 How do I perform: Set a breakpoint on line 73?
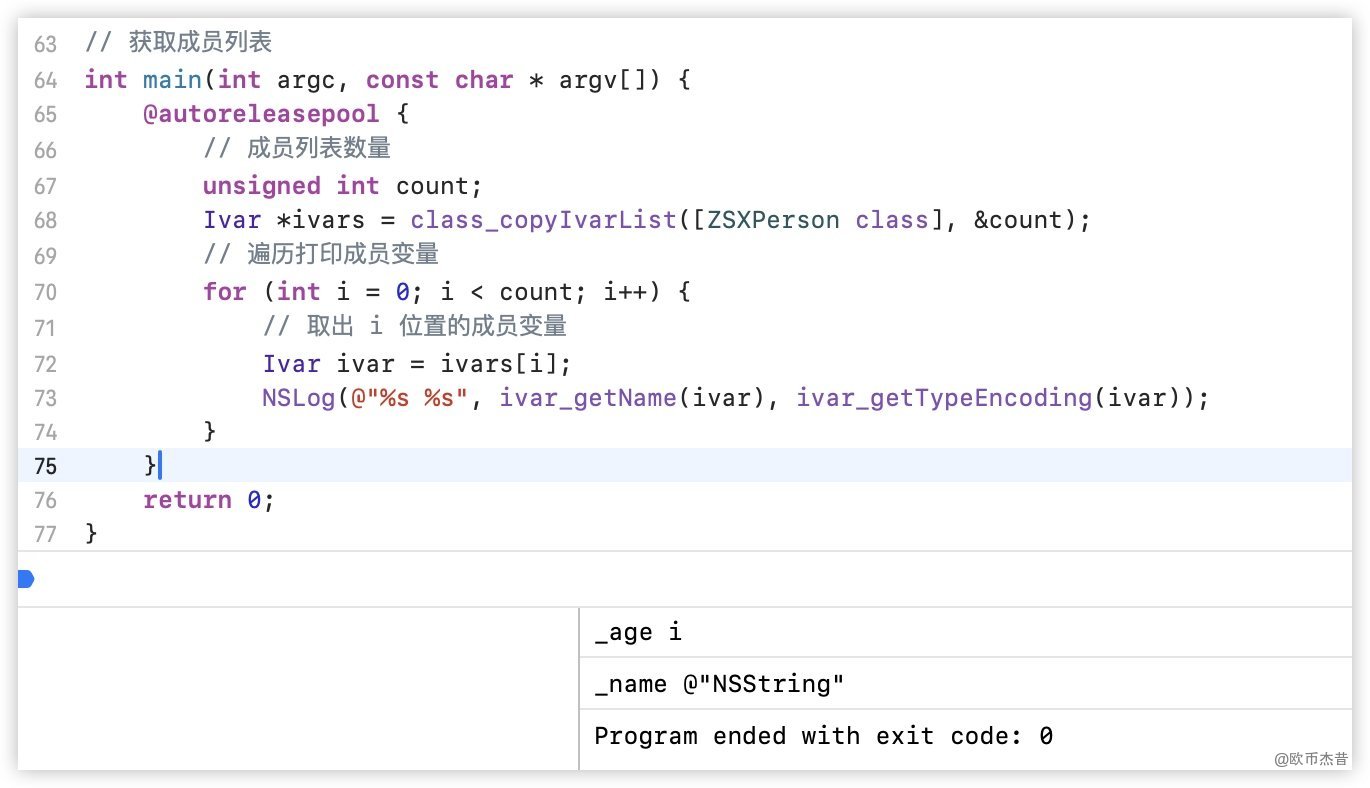pyautogui.click(x=45, y=398)
